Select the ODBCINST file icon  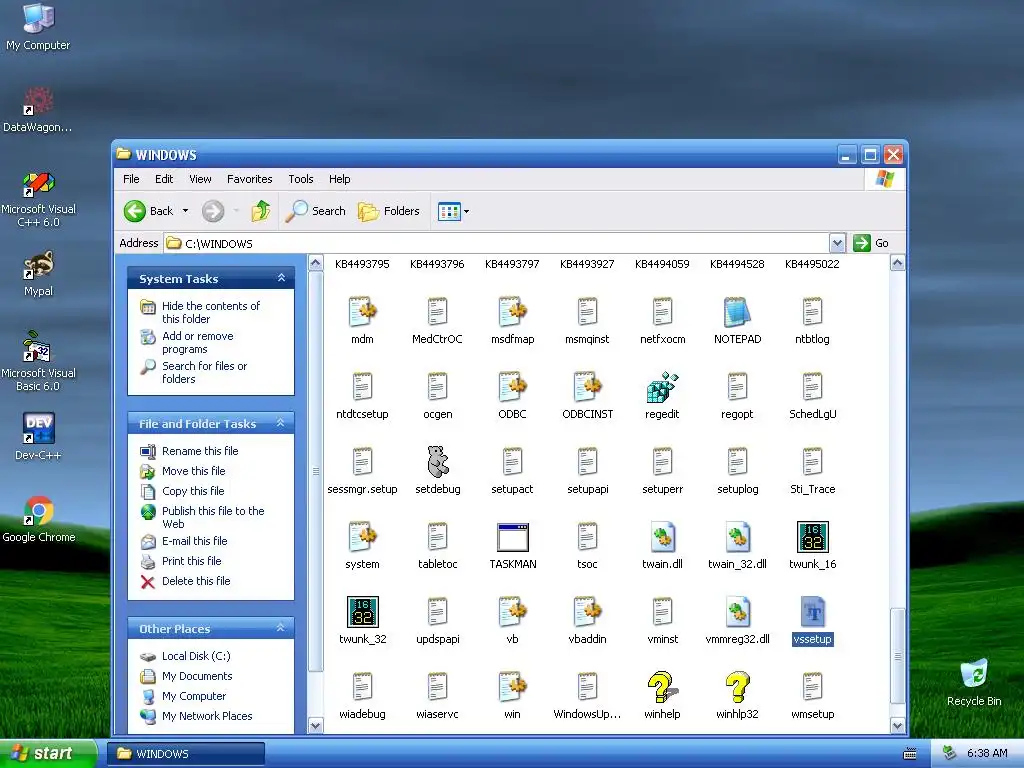[588, 387]
